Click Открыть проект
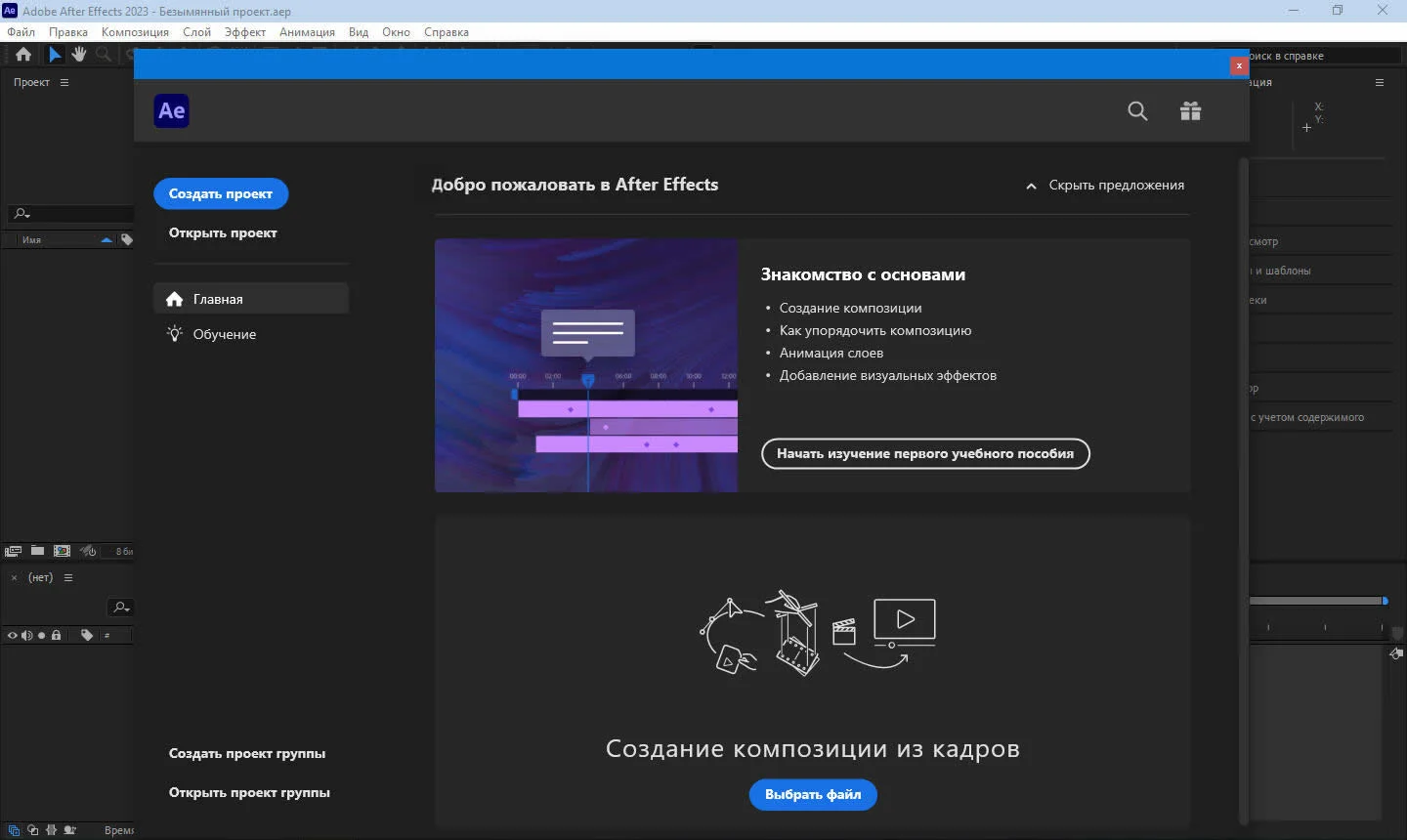 click(x=223, y=232)
